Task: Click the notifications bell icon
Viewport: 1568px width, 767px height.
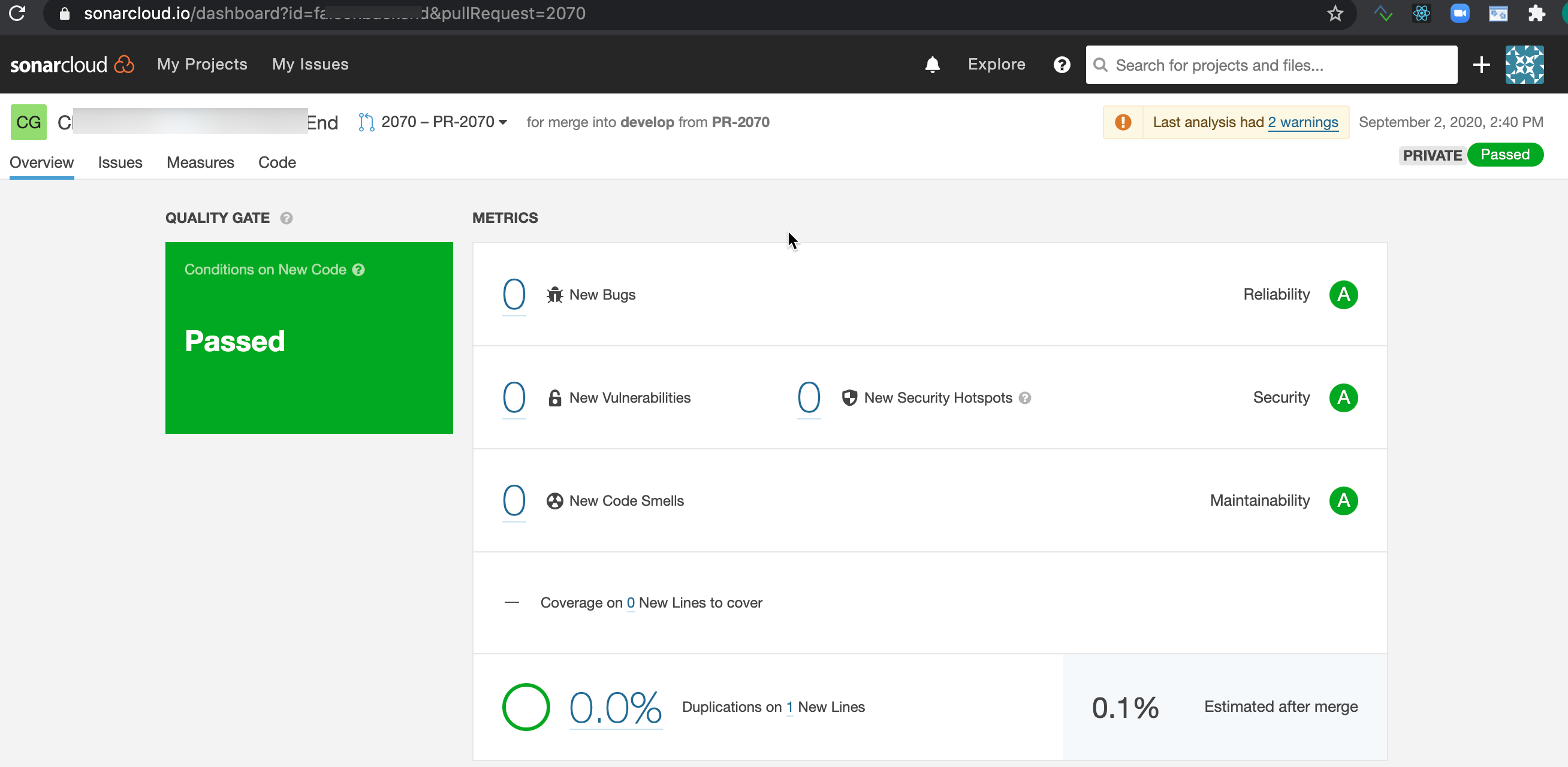Action: [932, 65]
